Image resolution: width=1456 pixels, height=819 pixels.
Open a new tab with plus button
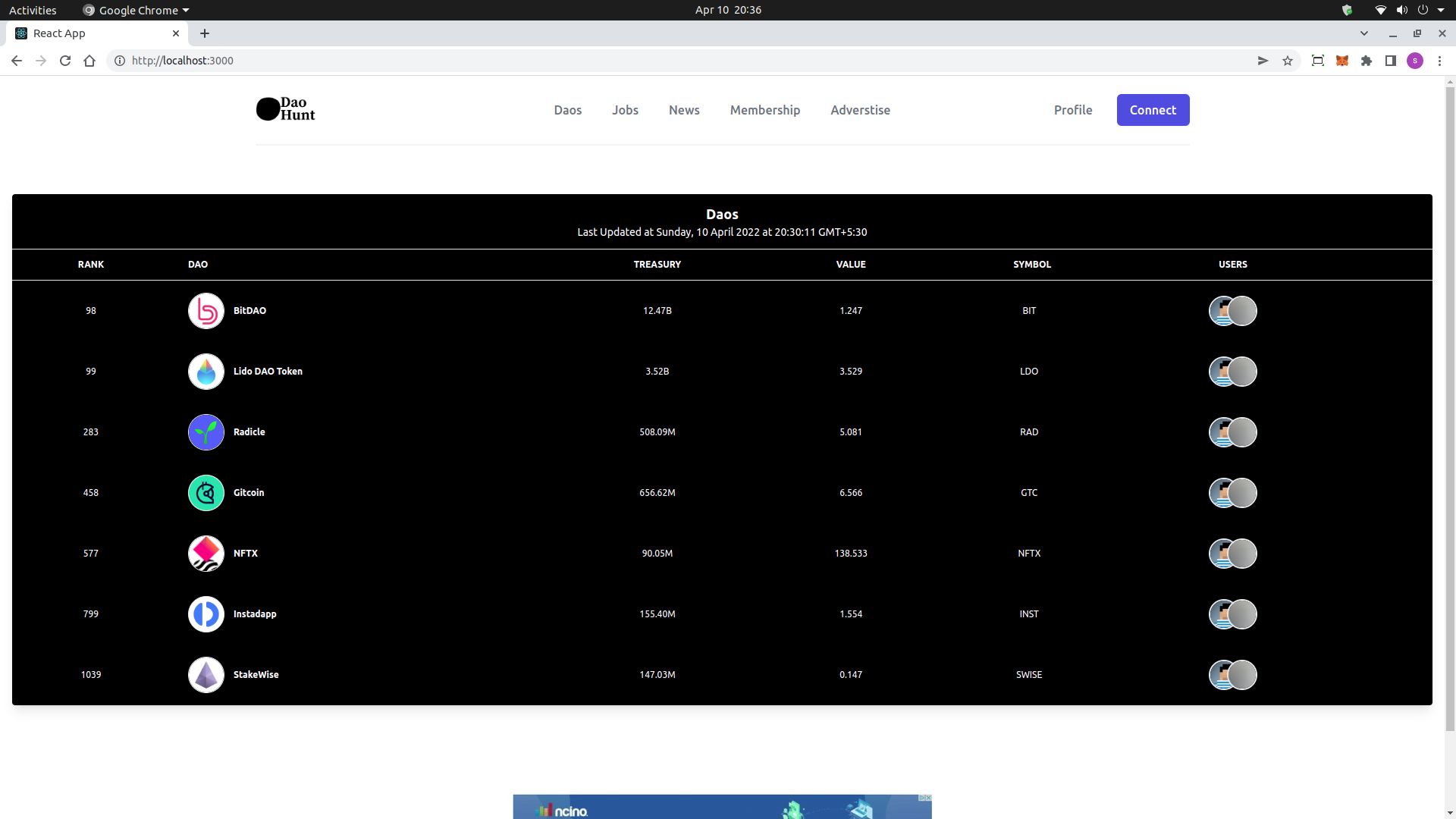(205, 33)
